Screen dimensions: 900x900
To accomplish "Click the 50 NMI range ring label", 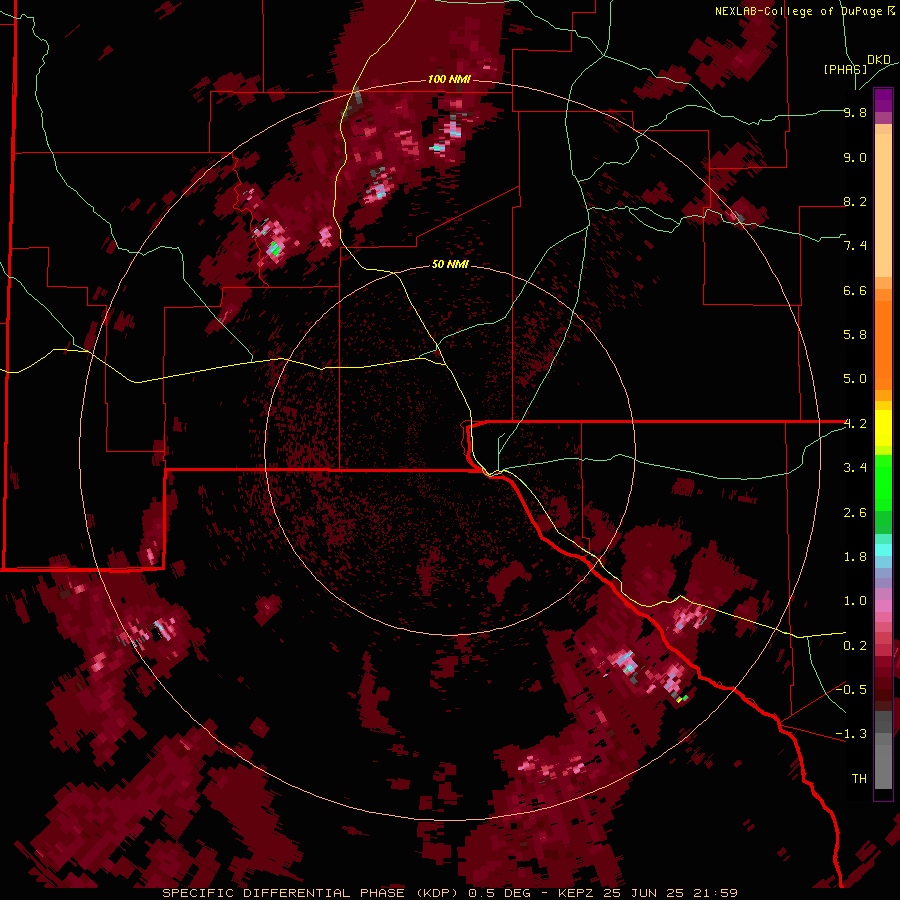I will (451, 264).
